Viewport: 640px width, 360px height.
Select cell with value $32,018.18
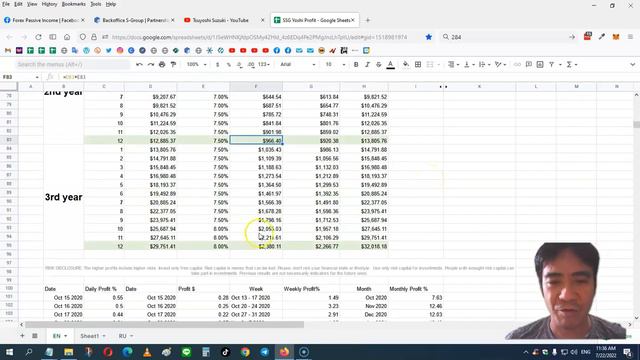tap(364, 247)
